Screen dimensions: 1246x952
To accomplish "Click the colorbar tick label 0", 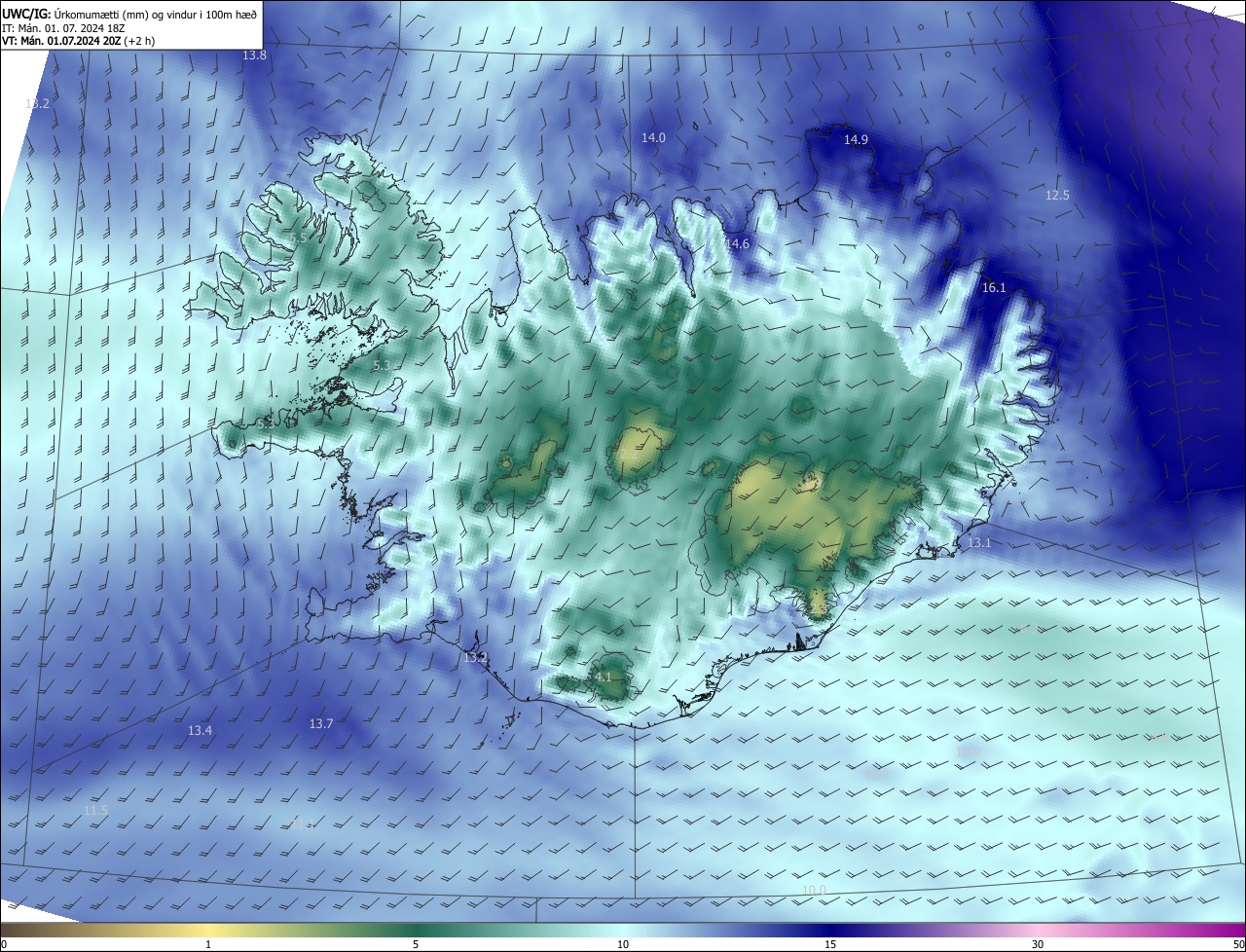I will click(4, 944).
